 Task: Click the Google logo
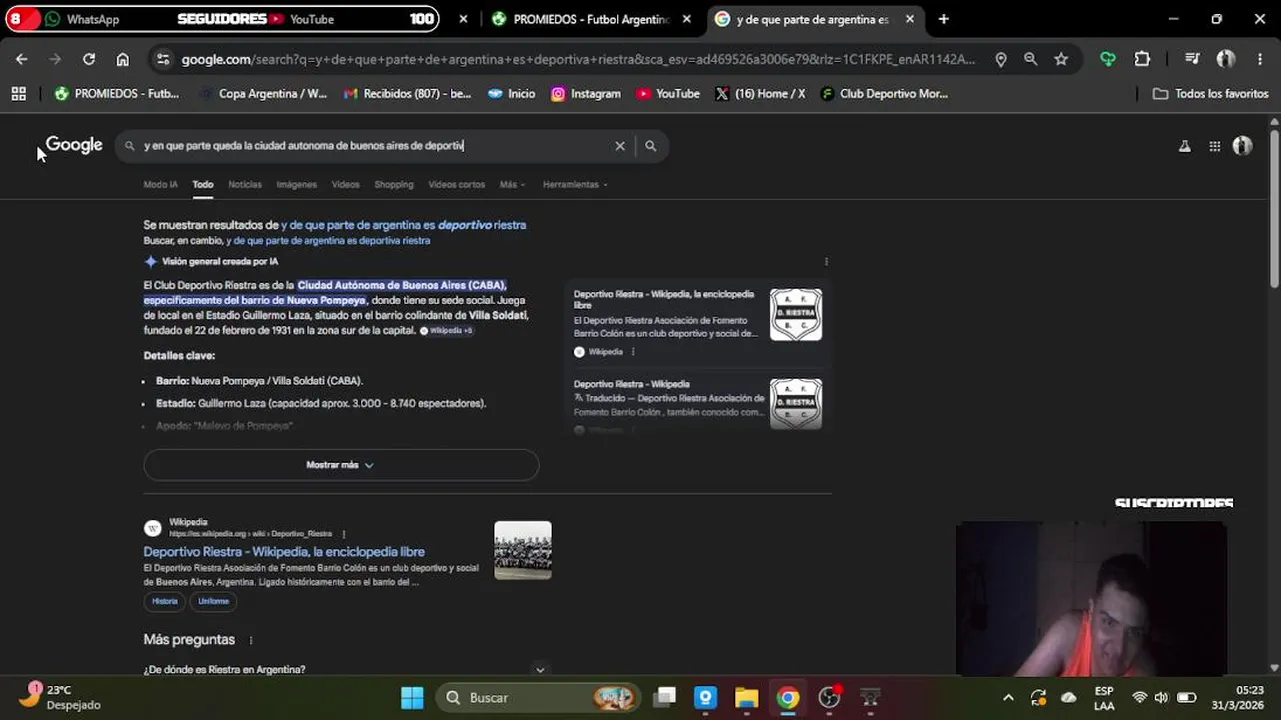(74, 145)
